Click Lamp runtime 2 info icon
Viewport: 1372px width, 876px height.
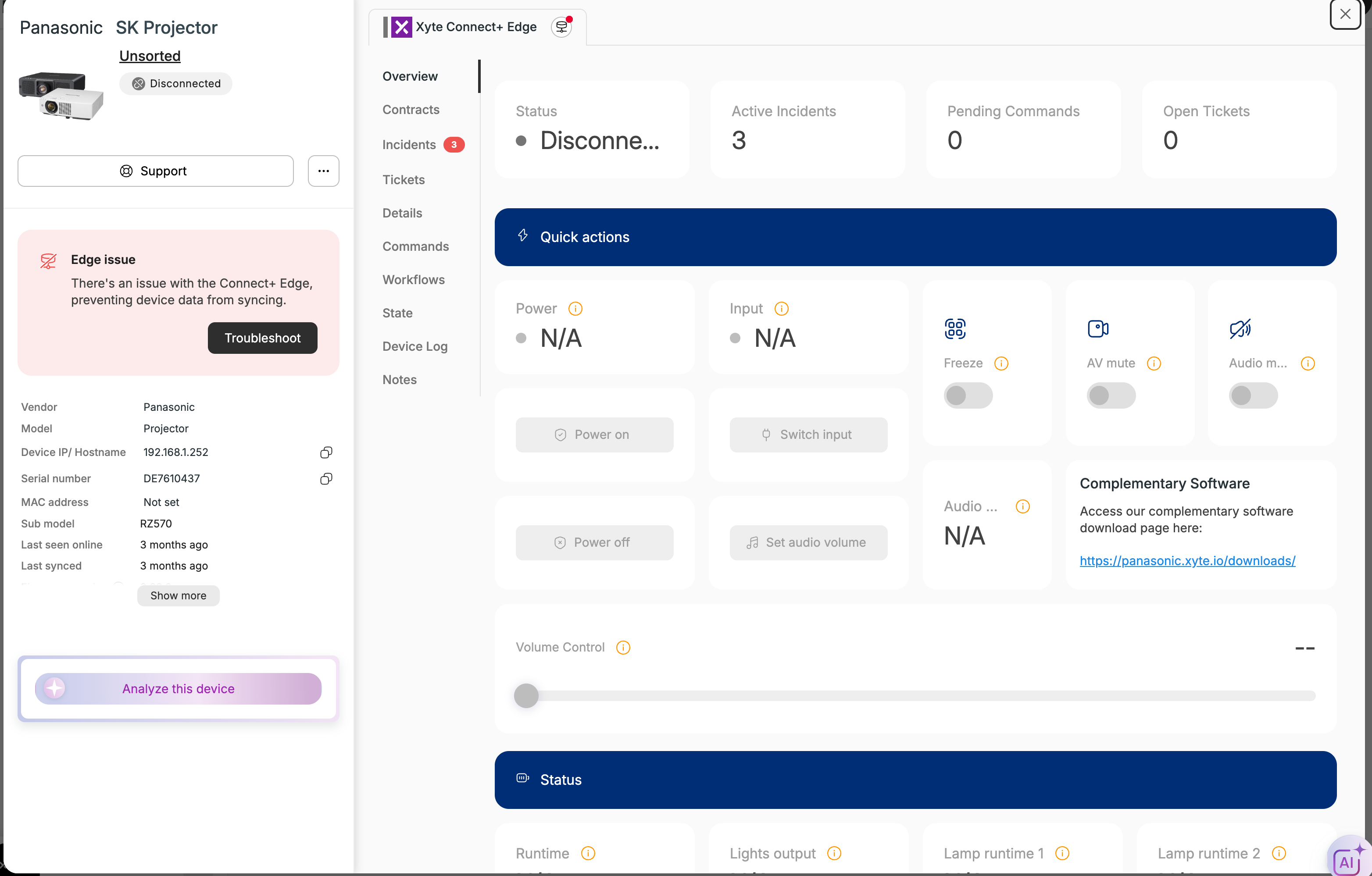click(1279, 853)
